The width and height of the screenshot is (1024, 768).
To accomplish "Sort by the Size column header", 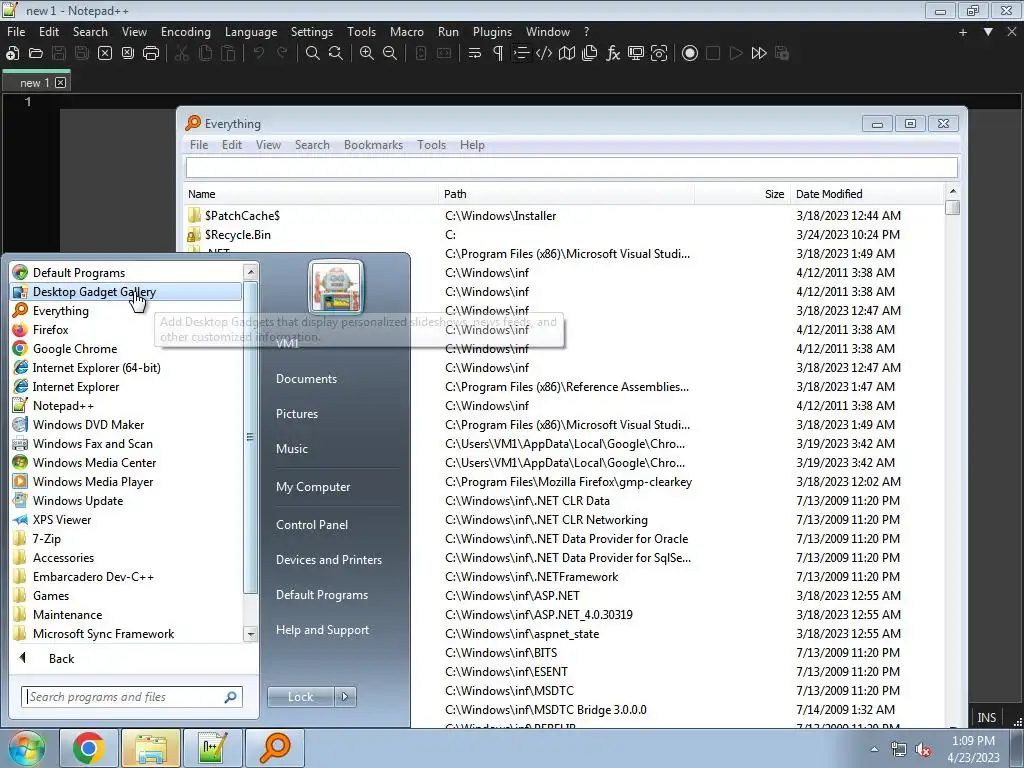I will coord(742,194).
